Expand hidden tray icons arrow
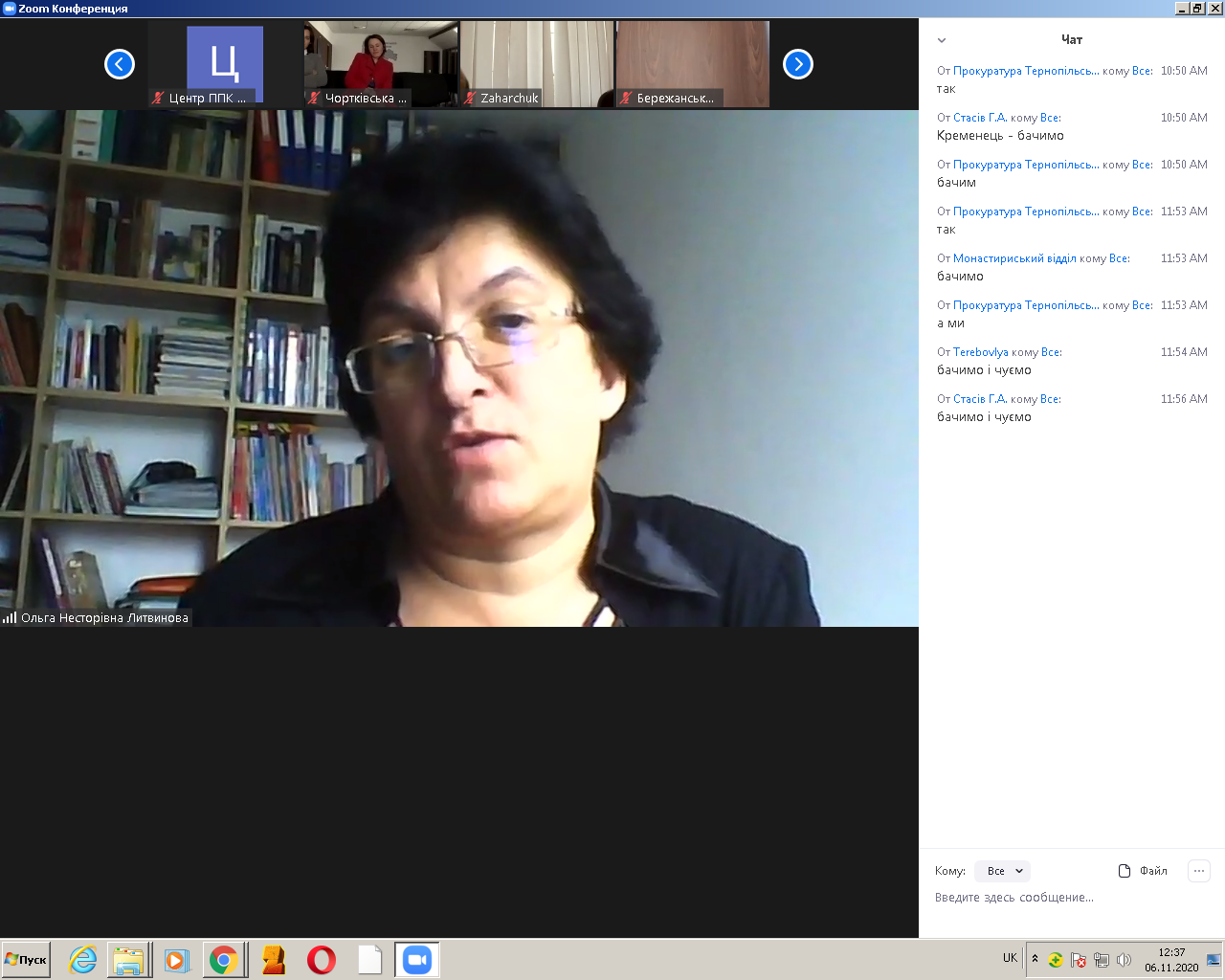 point(1035,959)
